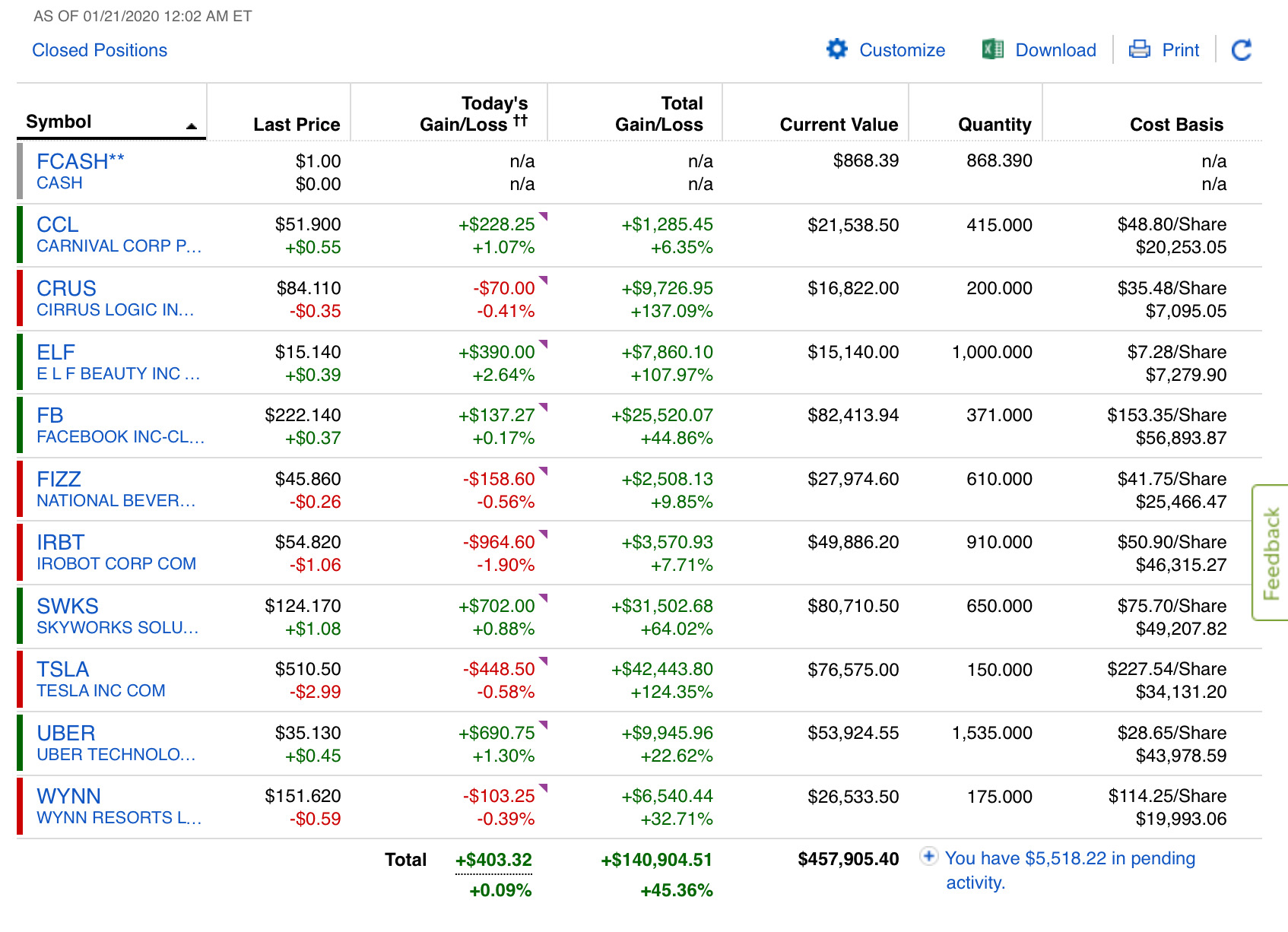1288x932 pixels.
Task: Click the Print link
Action: [1181, 50]
